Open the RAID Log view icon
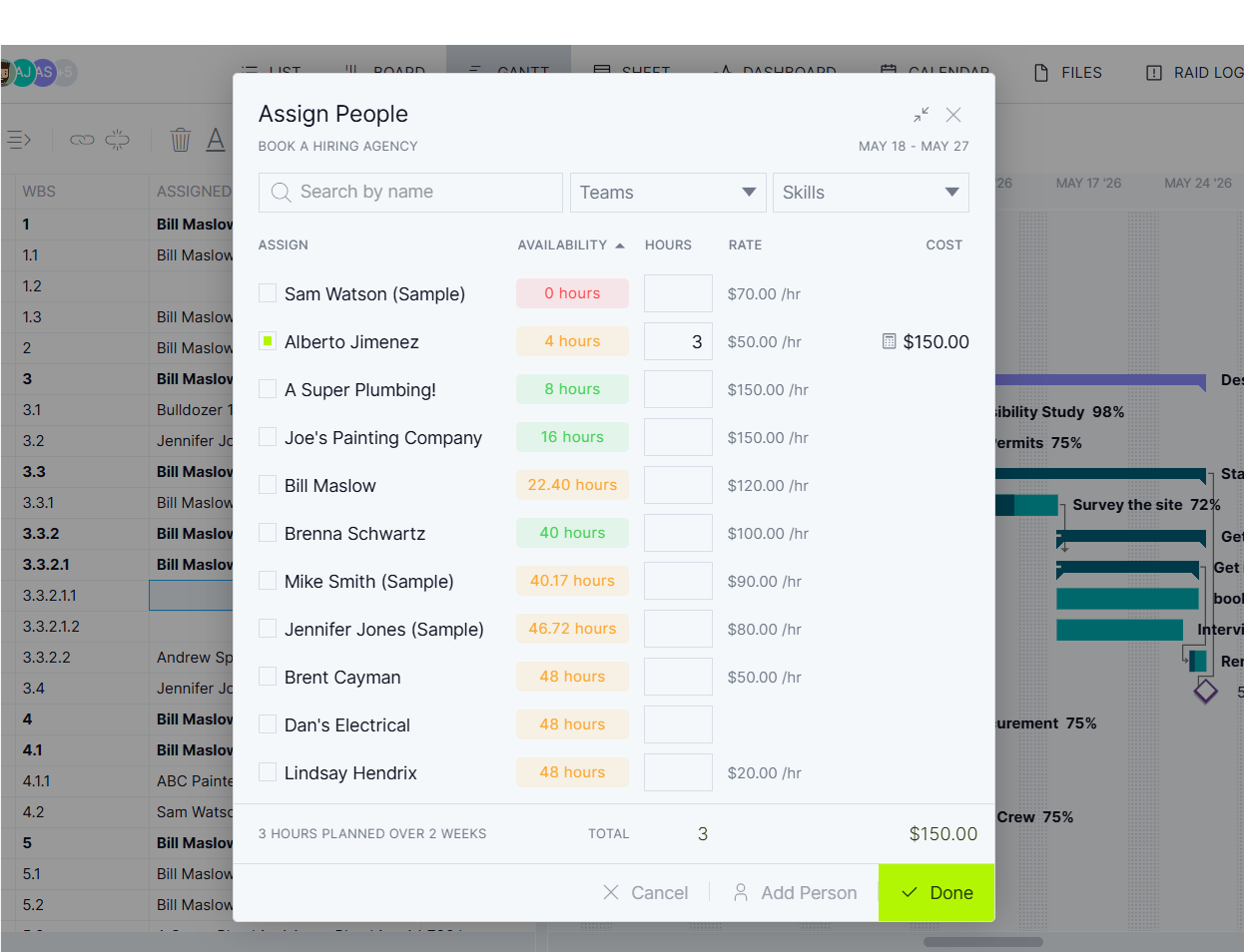The height and width of the screenshot is (952, 1244). 1154,73
